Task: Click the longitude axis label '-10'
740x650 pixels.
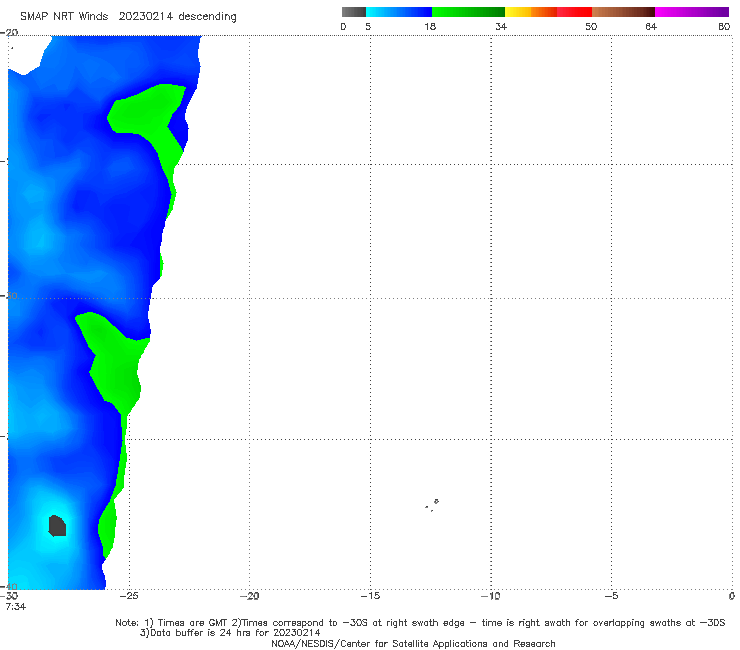Action: tap(490, 596)
